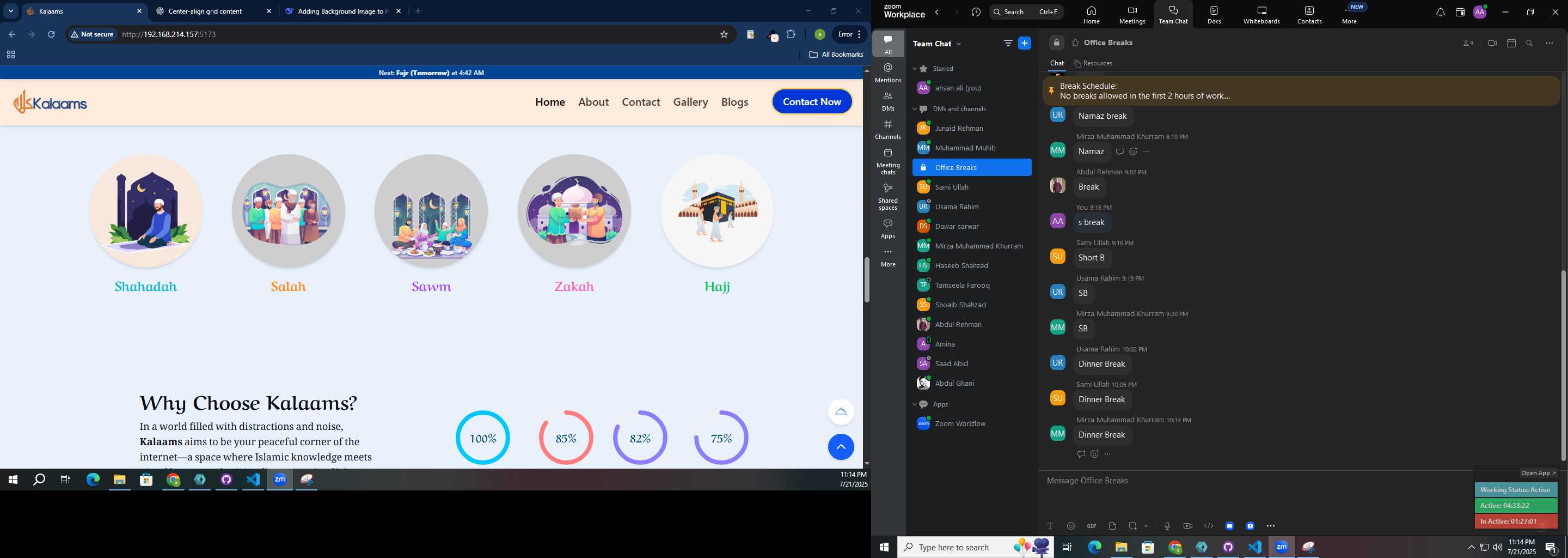Open Whiteboards in Zoom top bar
Viewport: 1568px width, 558px height.
pos(1262,15)
